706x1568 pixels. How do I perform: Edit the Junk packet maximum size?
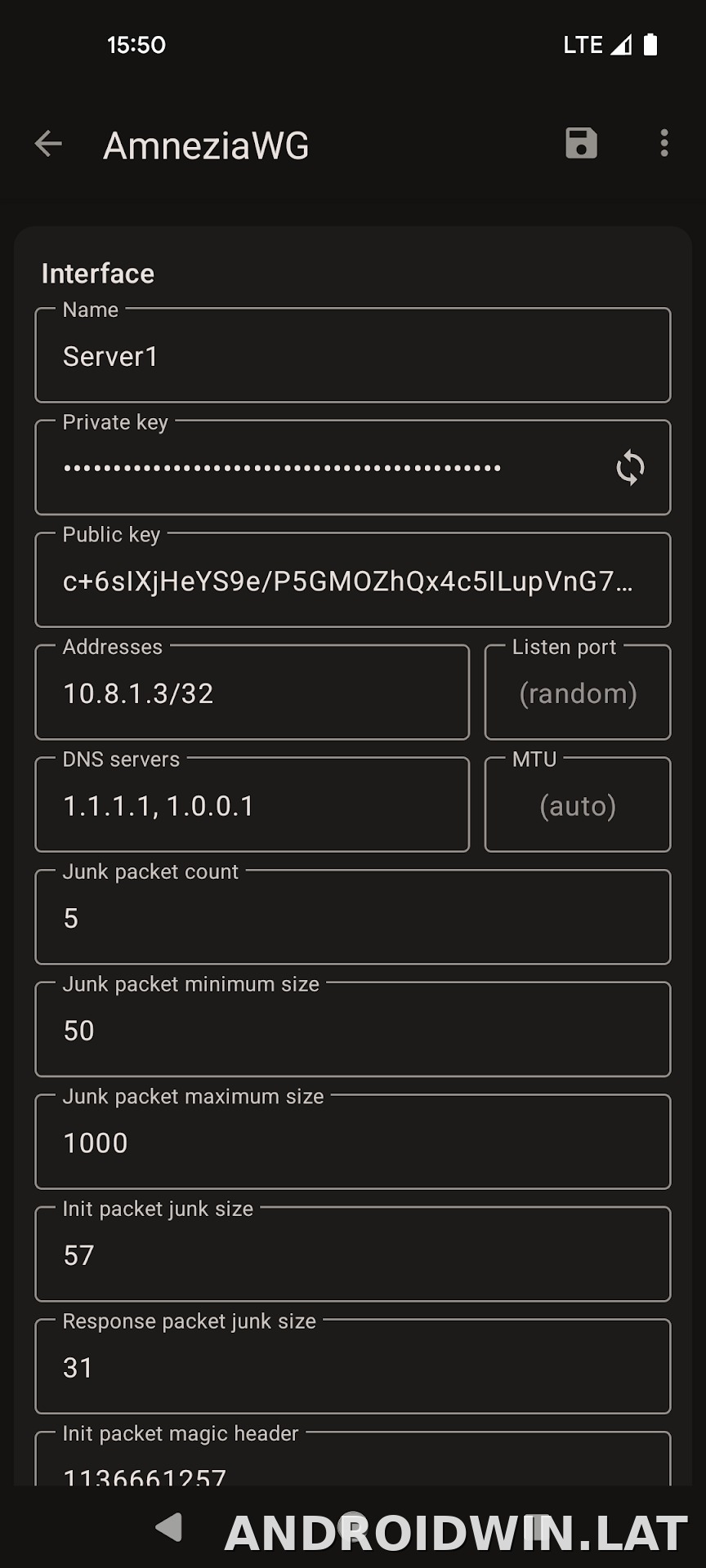tap(353, 1142)
